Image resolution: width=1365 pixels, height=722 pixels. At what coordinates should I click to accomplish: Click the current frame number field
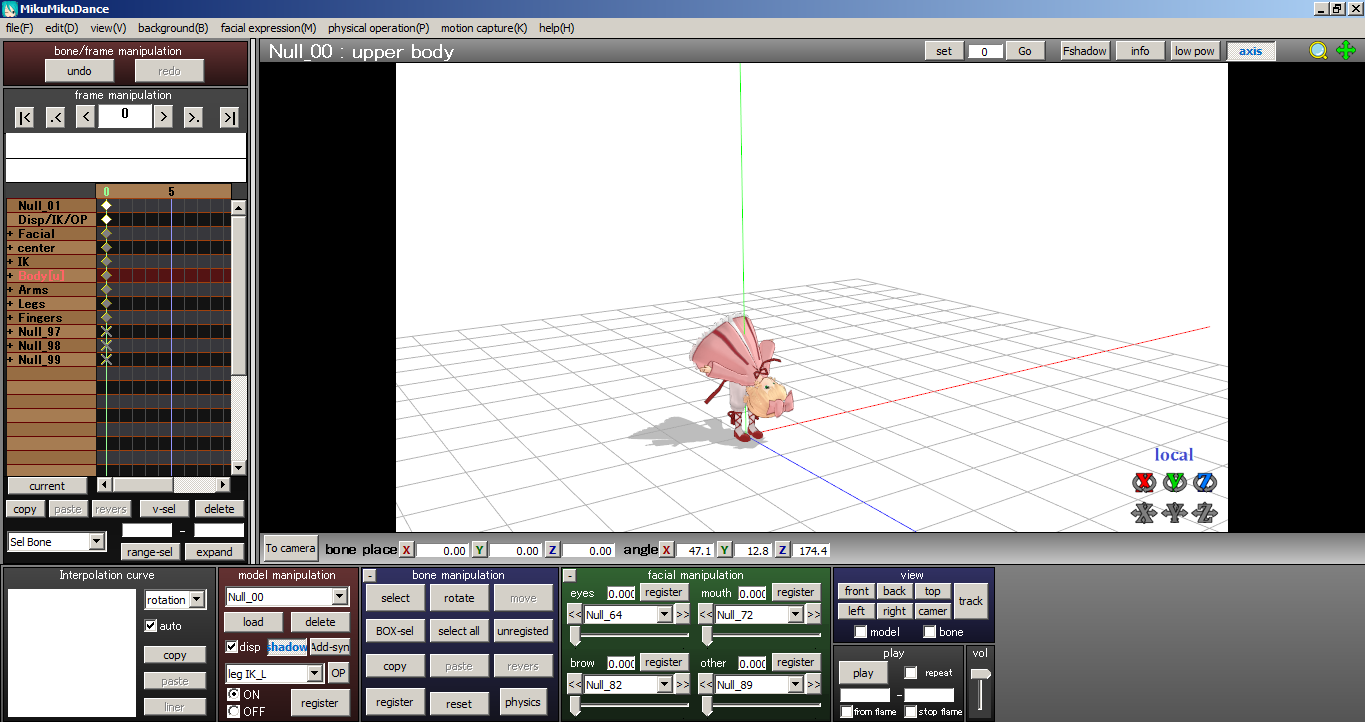coord(125,115)
